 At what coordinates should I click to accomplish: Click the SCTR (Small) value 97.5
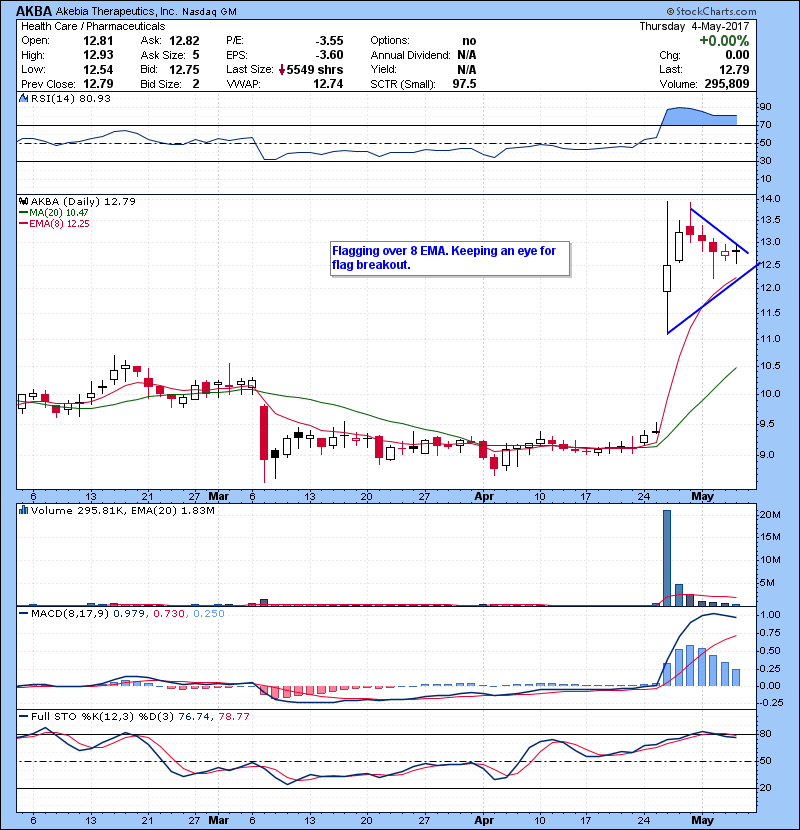coord(464,84)
